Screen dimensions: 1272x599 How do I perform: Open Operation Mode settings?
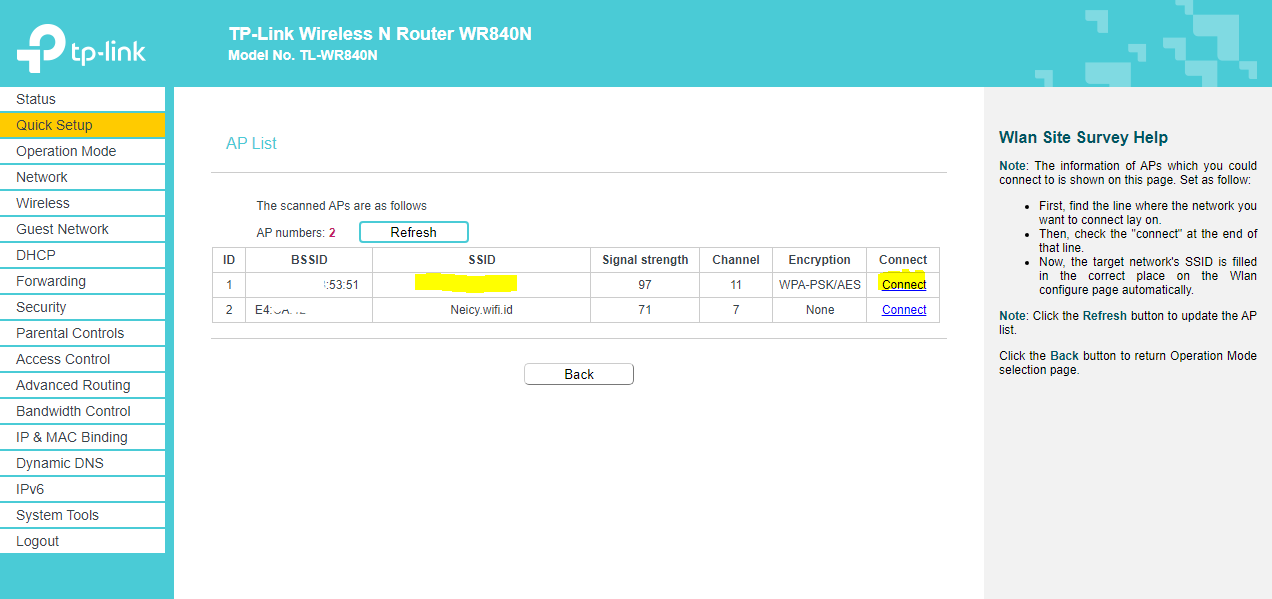82,151
